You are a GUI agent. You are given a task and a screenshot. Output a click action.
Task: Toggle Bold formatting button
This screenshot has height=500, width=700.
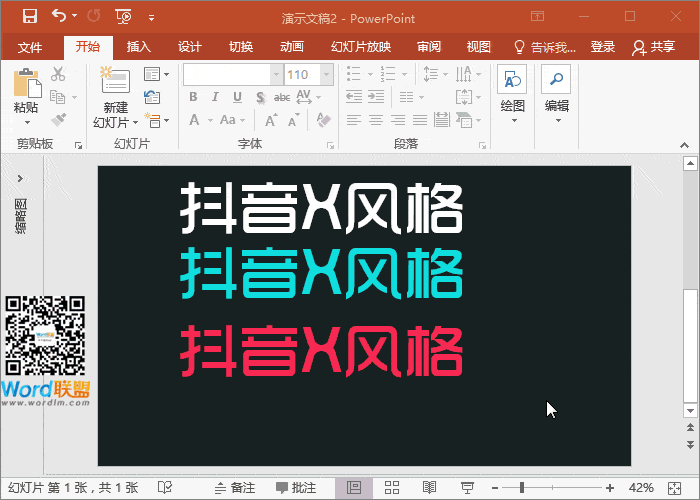coord(194,97)
